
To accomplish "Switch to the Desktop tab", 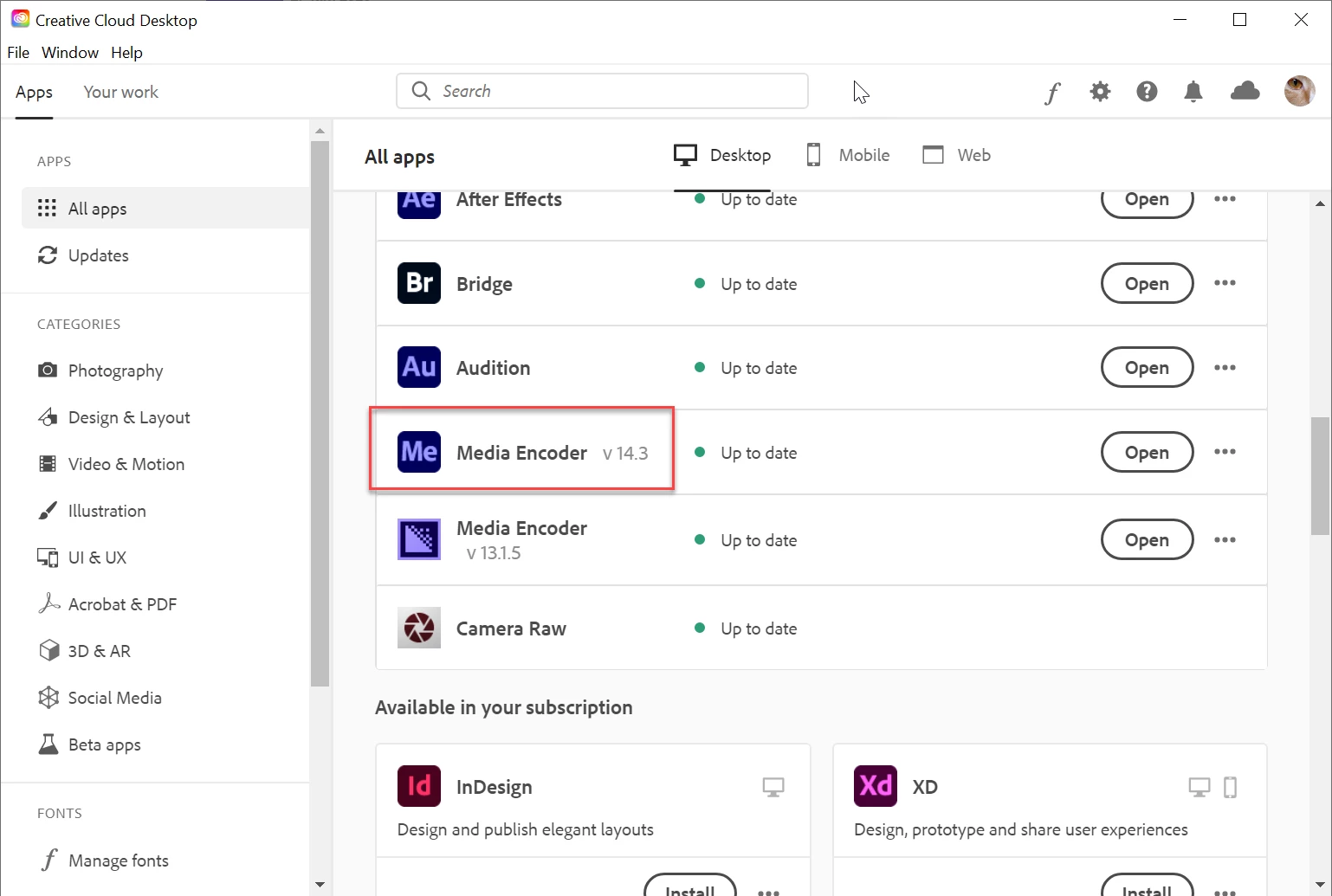I will click(722, 155).
